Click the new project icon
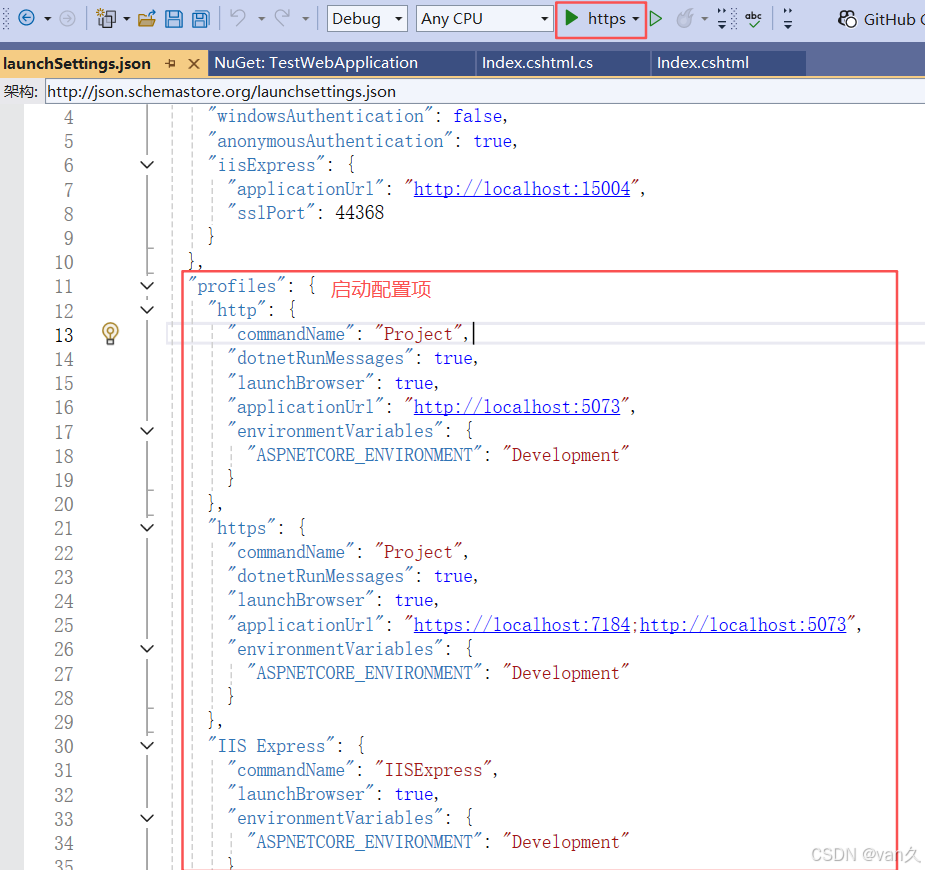This screenshot has height=870, width=925. 106,19
